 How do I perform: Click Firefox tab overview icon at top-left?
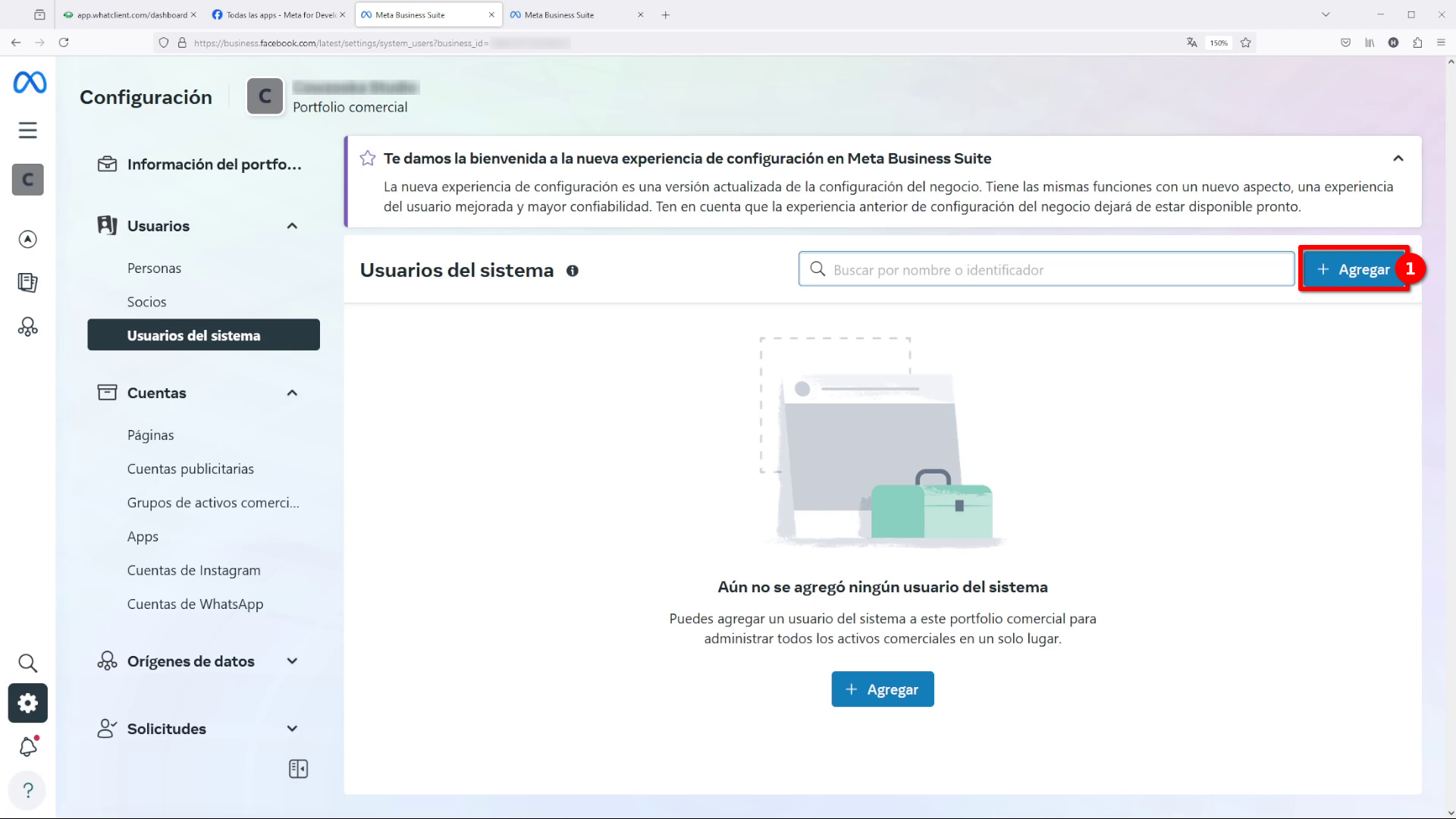pyautogui.click(x=39, y=14)
